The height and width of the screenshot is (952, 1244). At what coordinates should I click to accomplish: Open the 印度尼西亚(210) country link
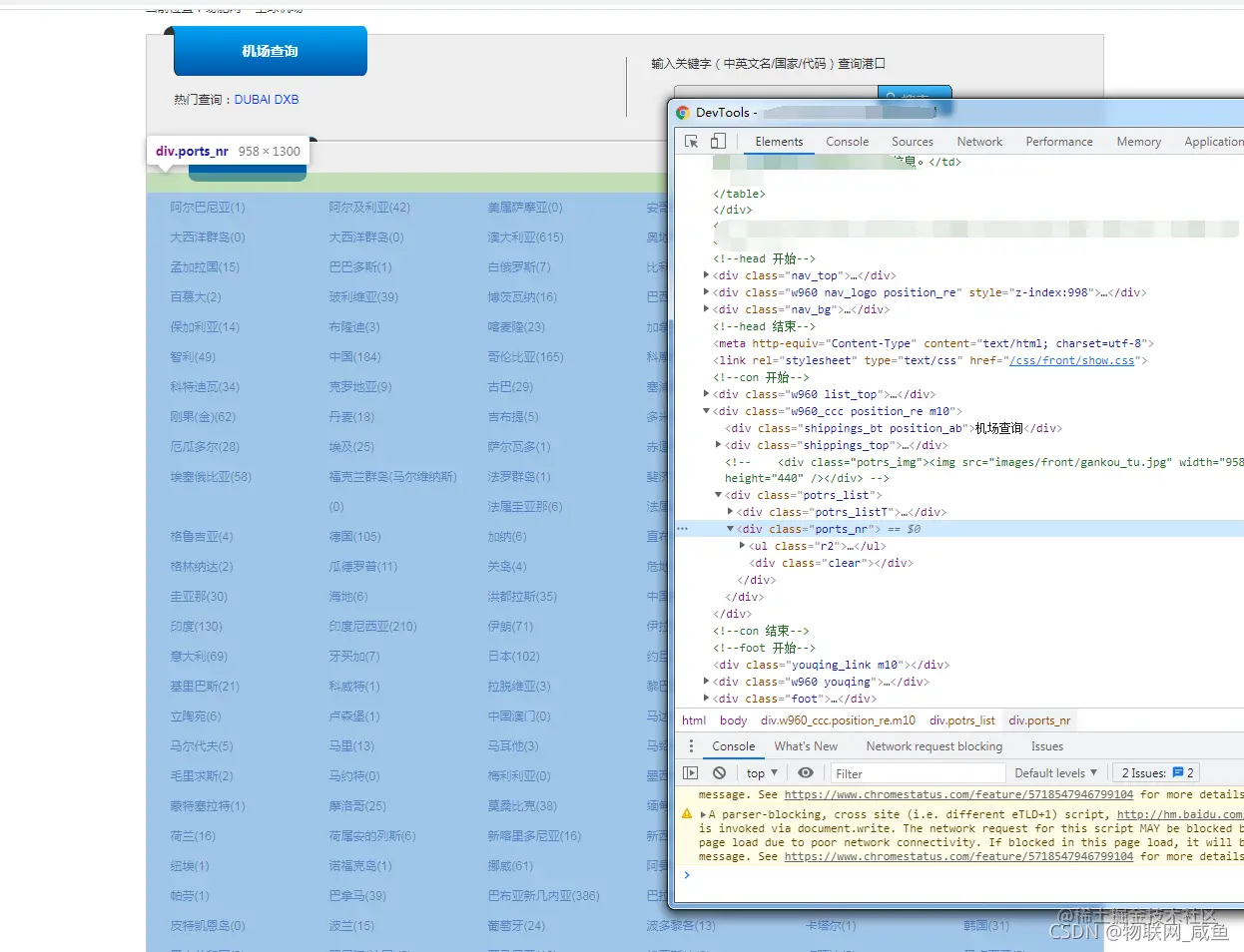click(373, 627)
